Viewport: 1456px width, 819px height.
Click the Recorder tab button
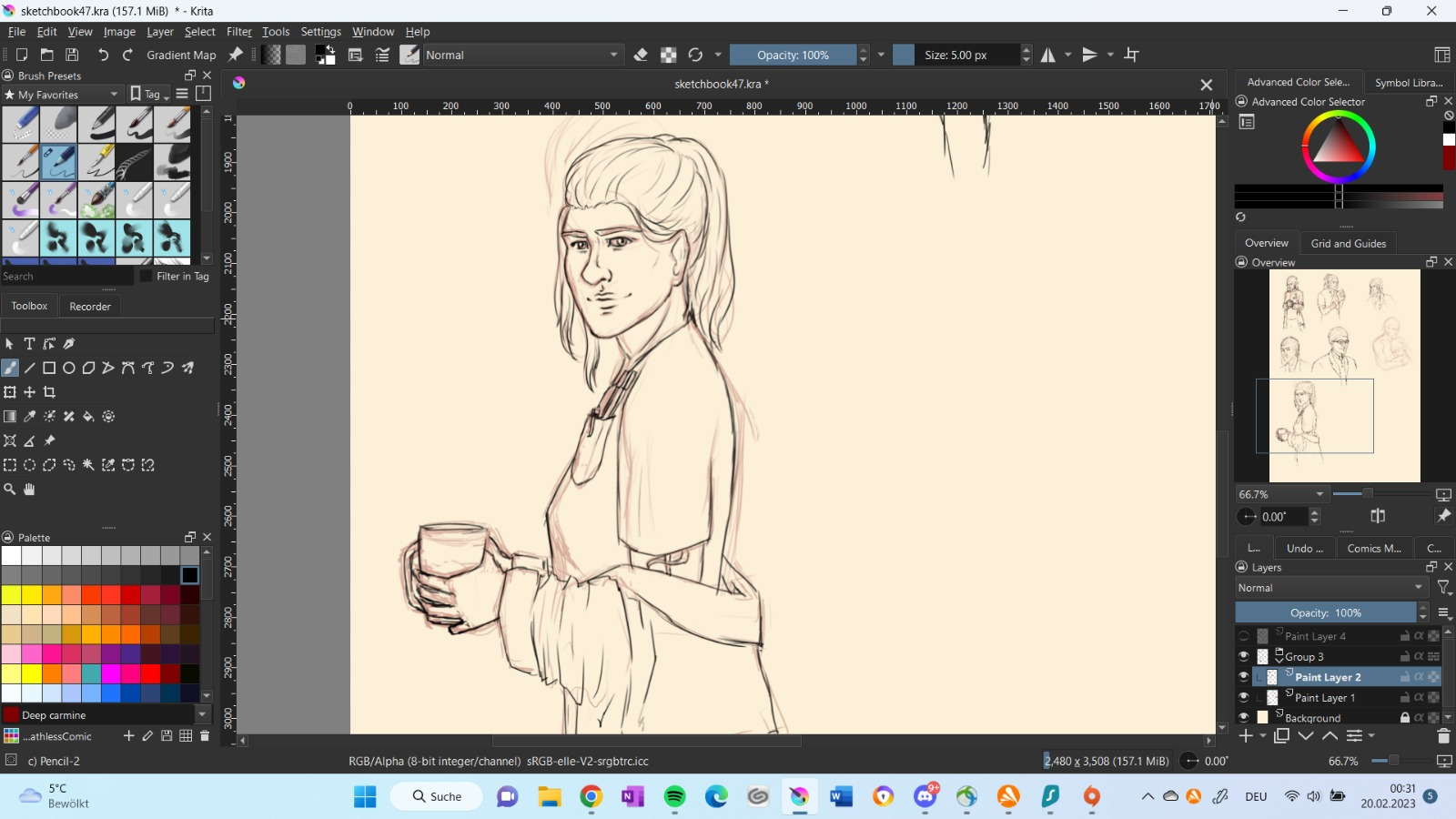90,307
